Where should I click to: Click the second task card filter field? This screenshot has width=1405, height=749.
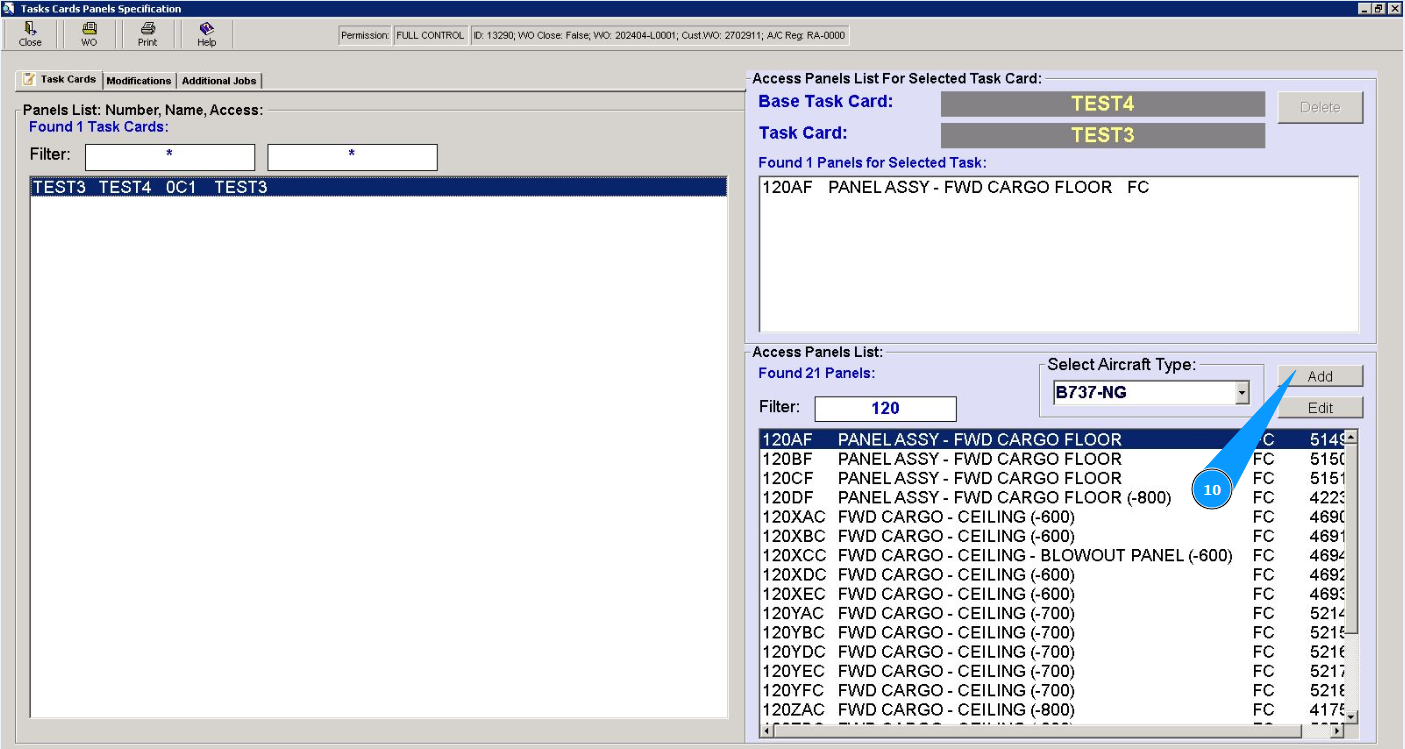tap(352, 157)
